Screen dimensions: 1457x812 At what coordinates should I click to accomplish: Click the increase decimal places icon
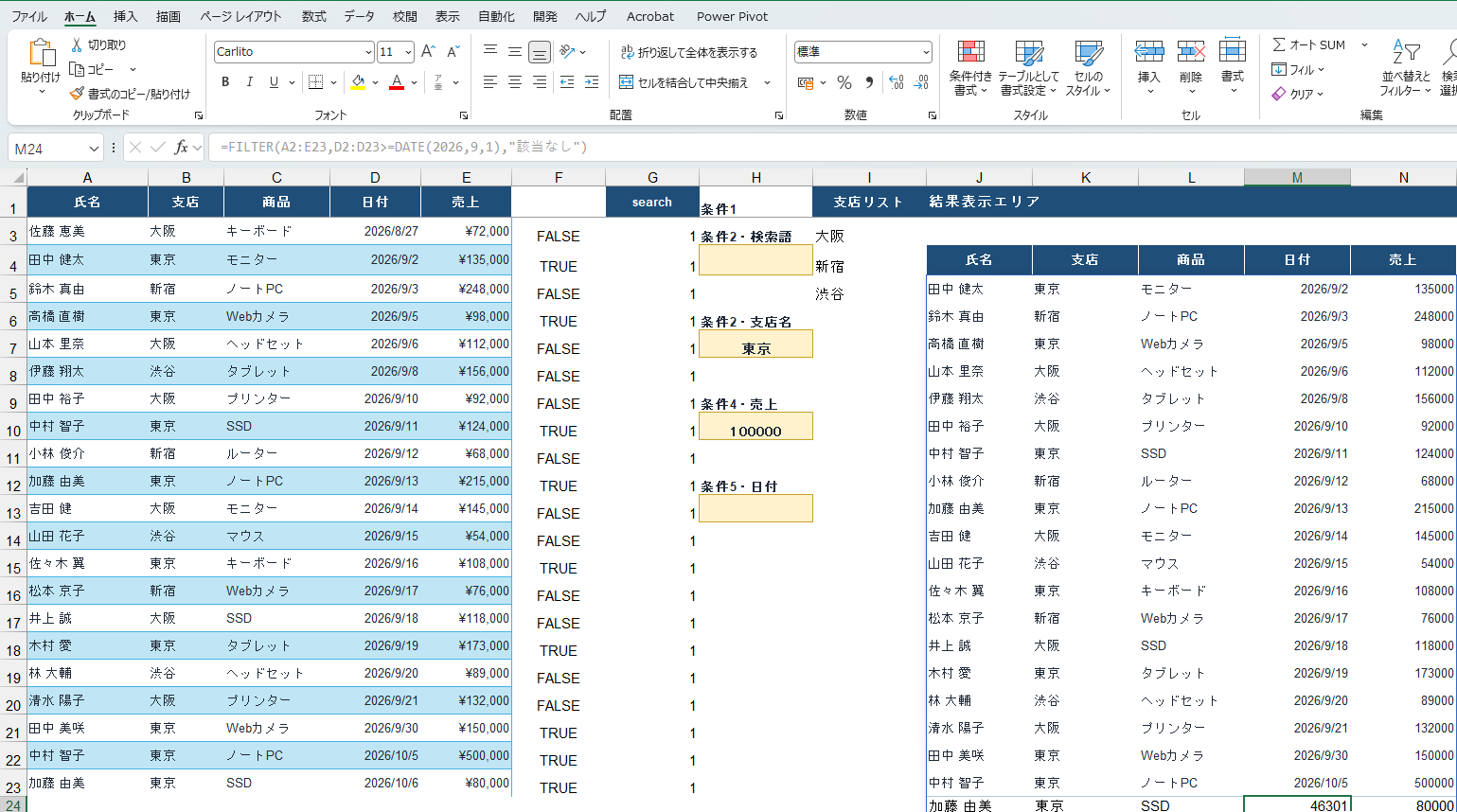click(896, 82)
